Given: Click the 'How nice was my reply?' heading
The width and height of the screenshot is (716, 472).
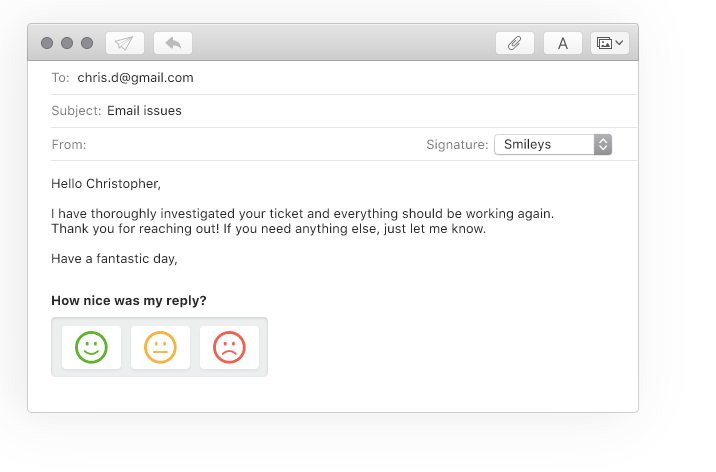Looking at the screenshot, I should tap(129, 301).
